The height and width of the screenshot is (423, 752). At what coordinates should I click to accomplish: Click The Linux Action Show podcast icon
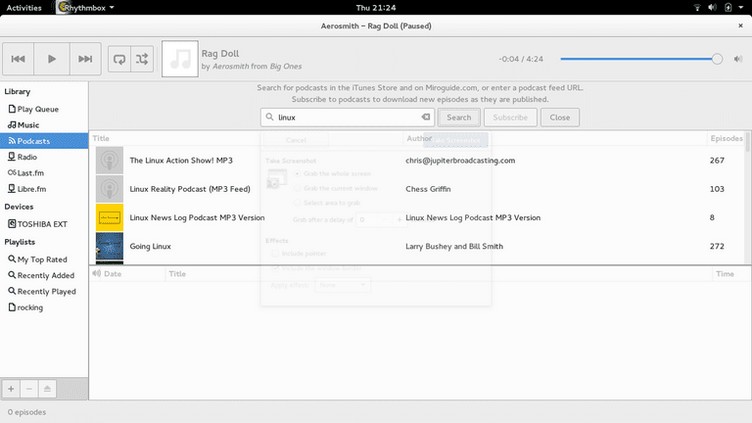(109, 160)
